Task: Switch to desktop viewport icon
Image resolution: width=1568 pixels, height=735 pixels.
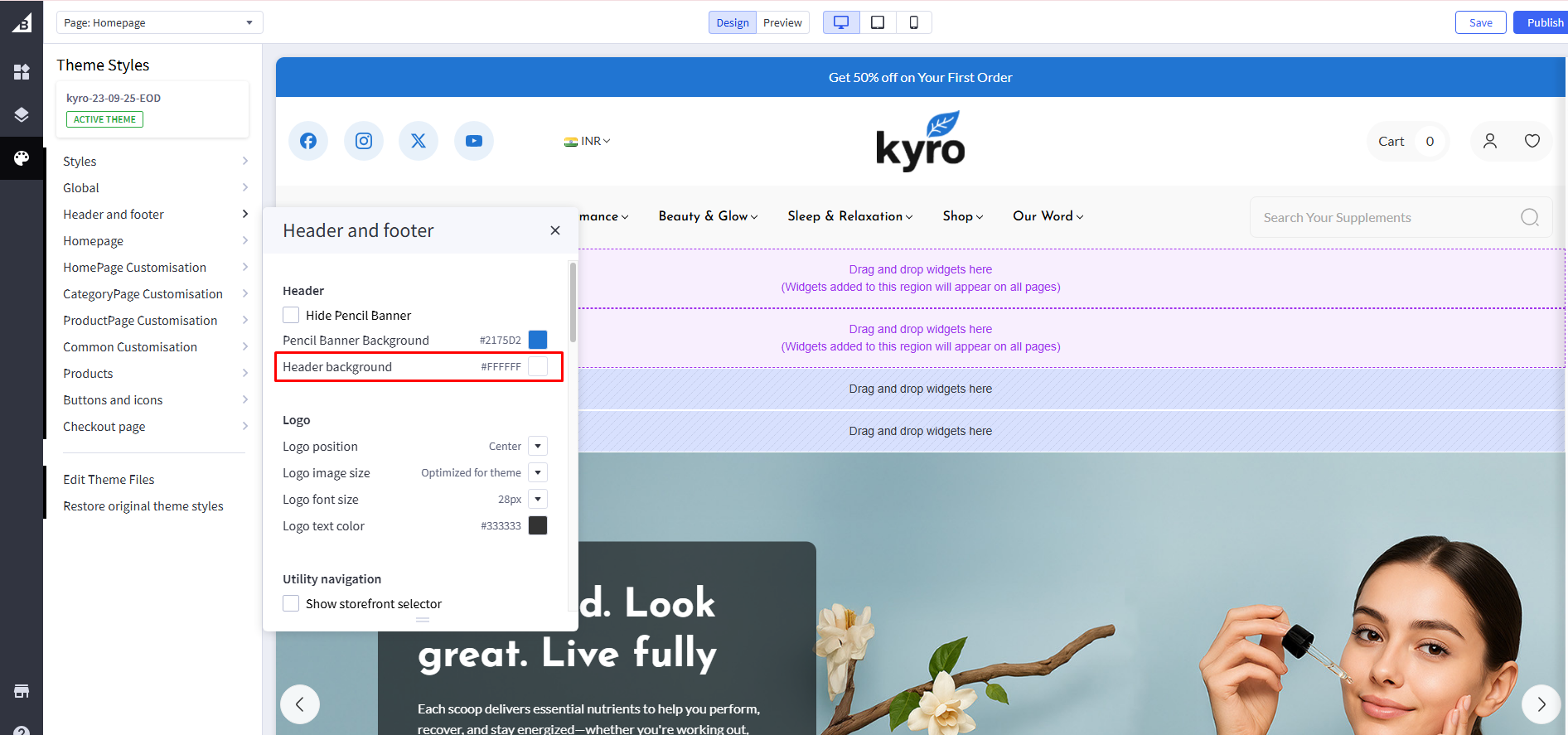Action: pyautogui.click(x=840, y=22)
